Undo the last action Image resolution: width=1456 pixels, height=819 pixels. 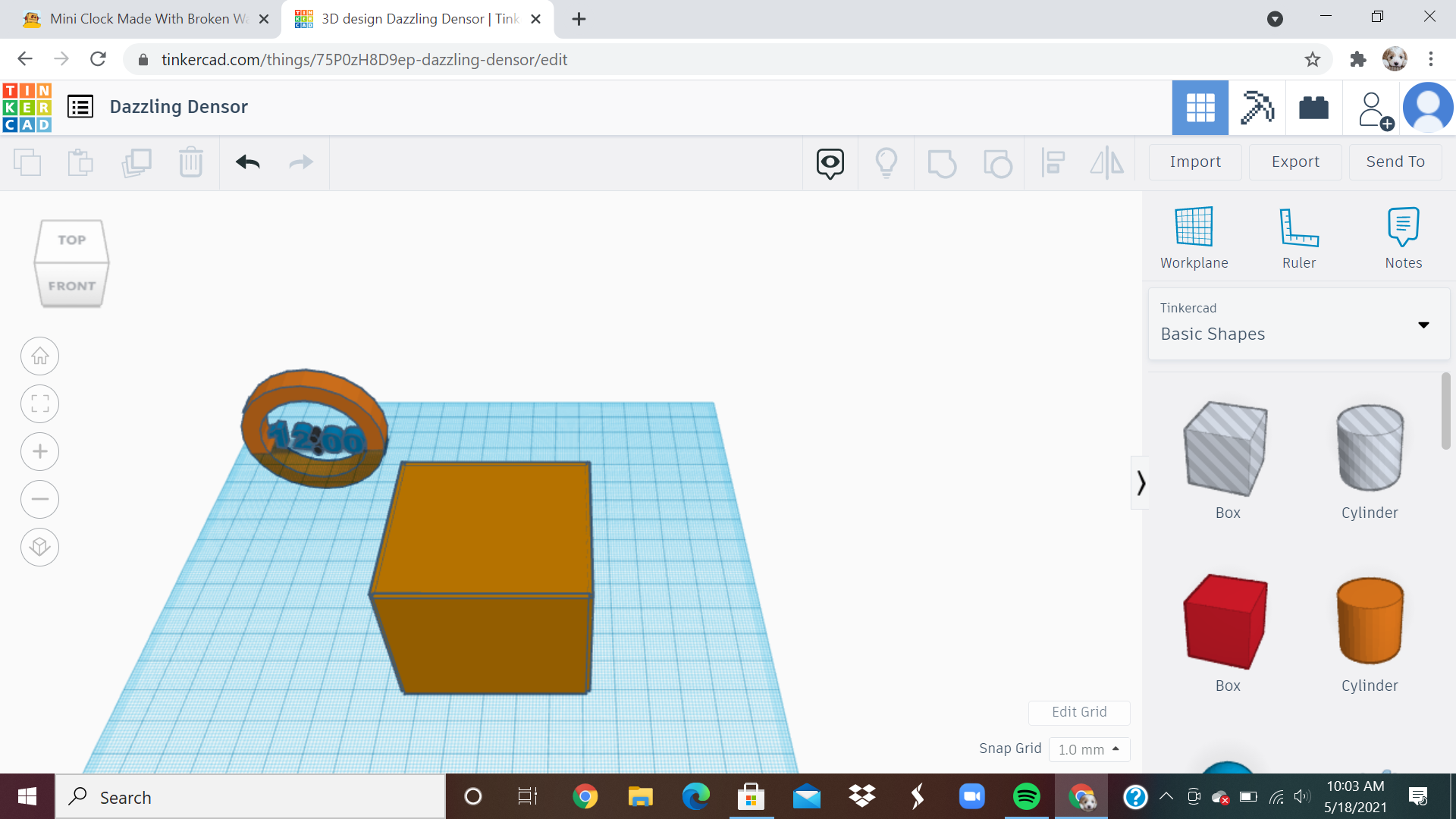click(246, 162)
